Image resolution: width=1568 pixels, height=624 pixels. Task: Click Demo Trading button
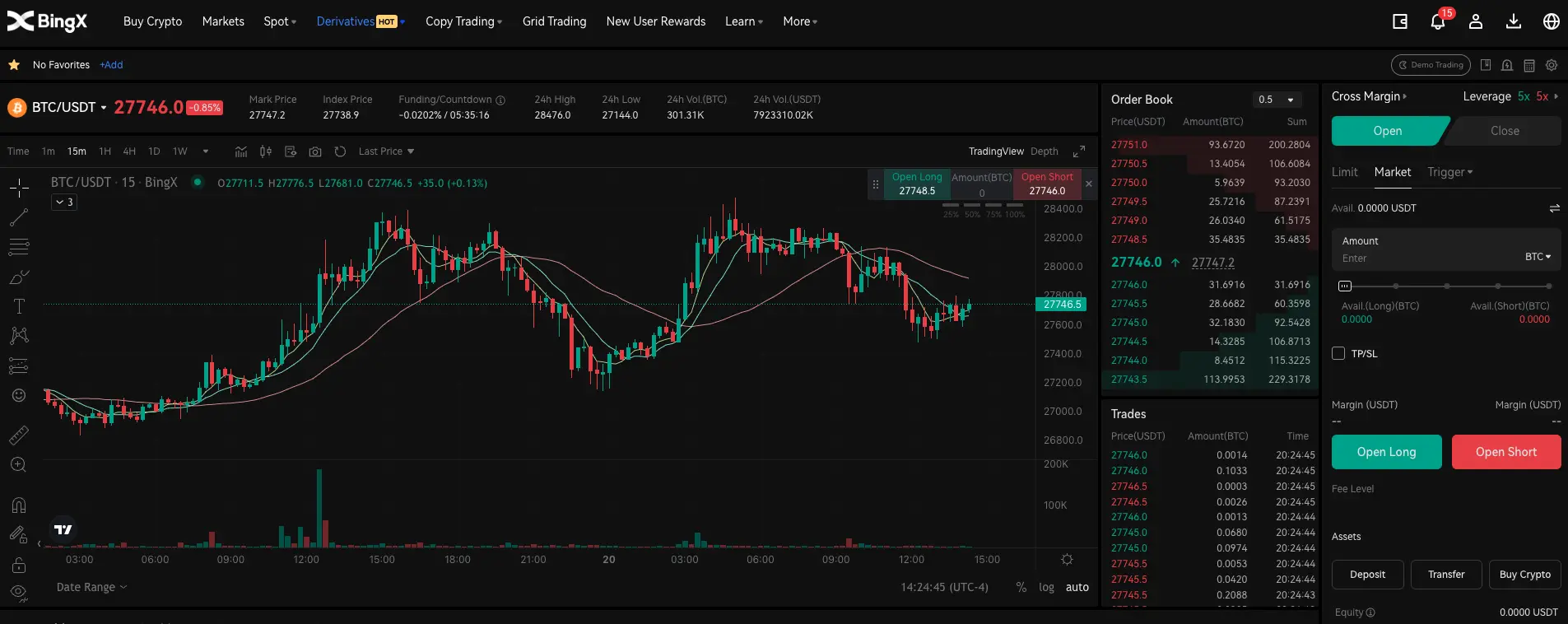click(1431, 65)
